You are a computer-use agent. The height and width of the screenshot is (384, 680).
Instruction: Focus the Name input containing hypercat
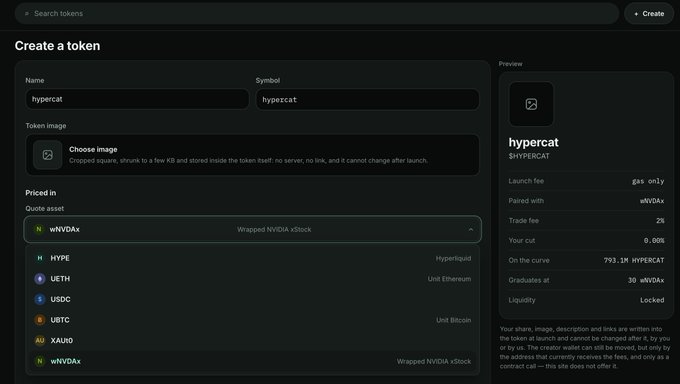click(137, 99)
